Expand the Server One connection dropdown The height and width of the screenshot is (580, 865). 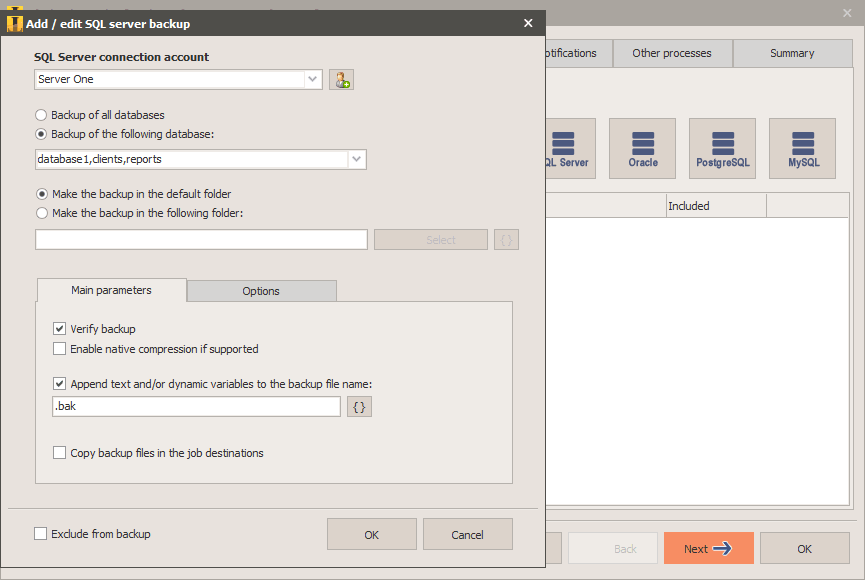pyautogui.click(x=312, y=79)
